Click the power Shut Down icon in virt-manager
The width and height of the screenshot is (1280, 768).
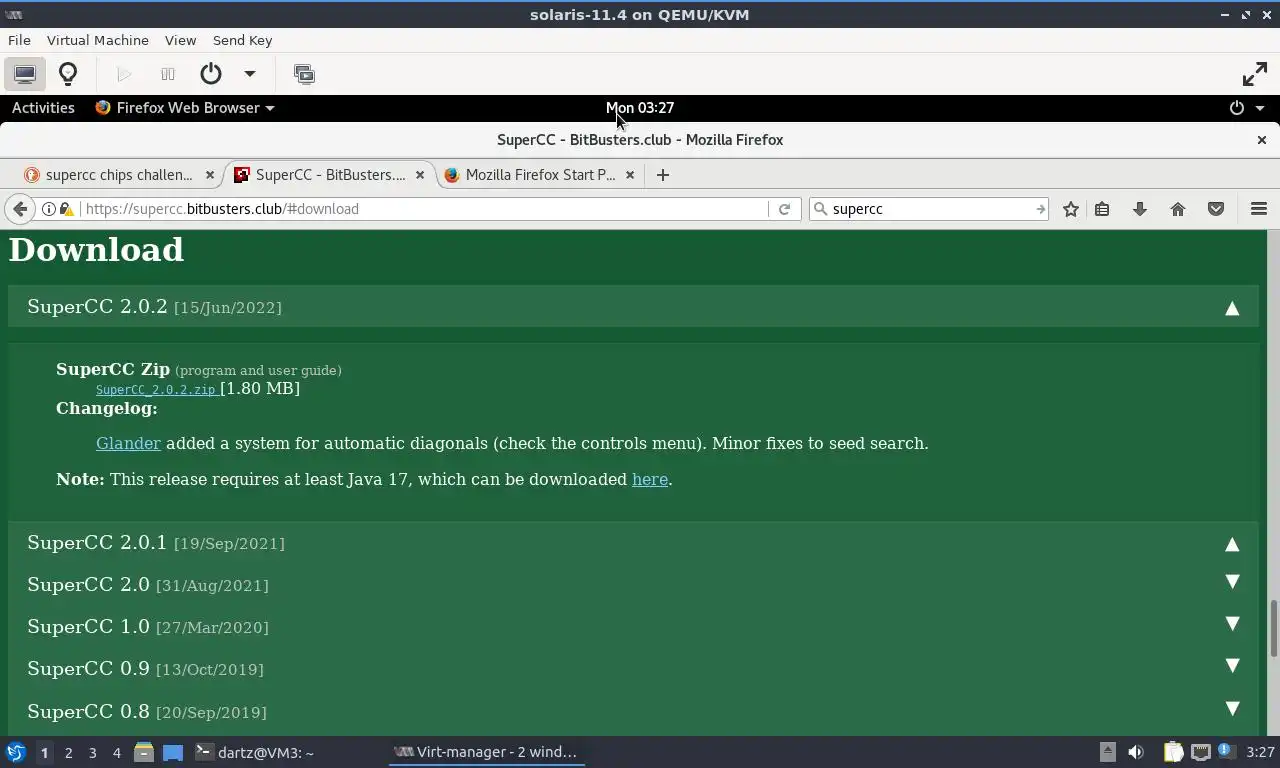[x=210, y=74]
